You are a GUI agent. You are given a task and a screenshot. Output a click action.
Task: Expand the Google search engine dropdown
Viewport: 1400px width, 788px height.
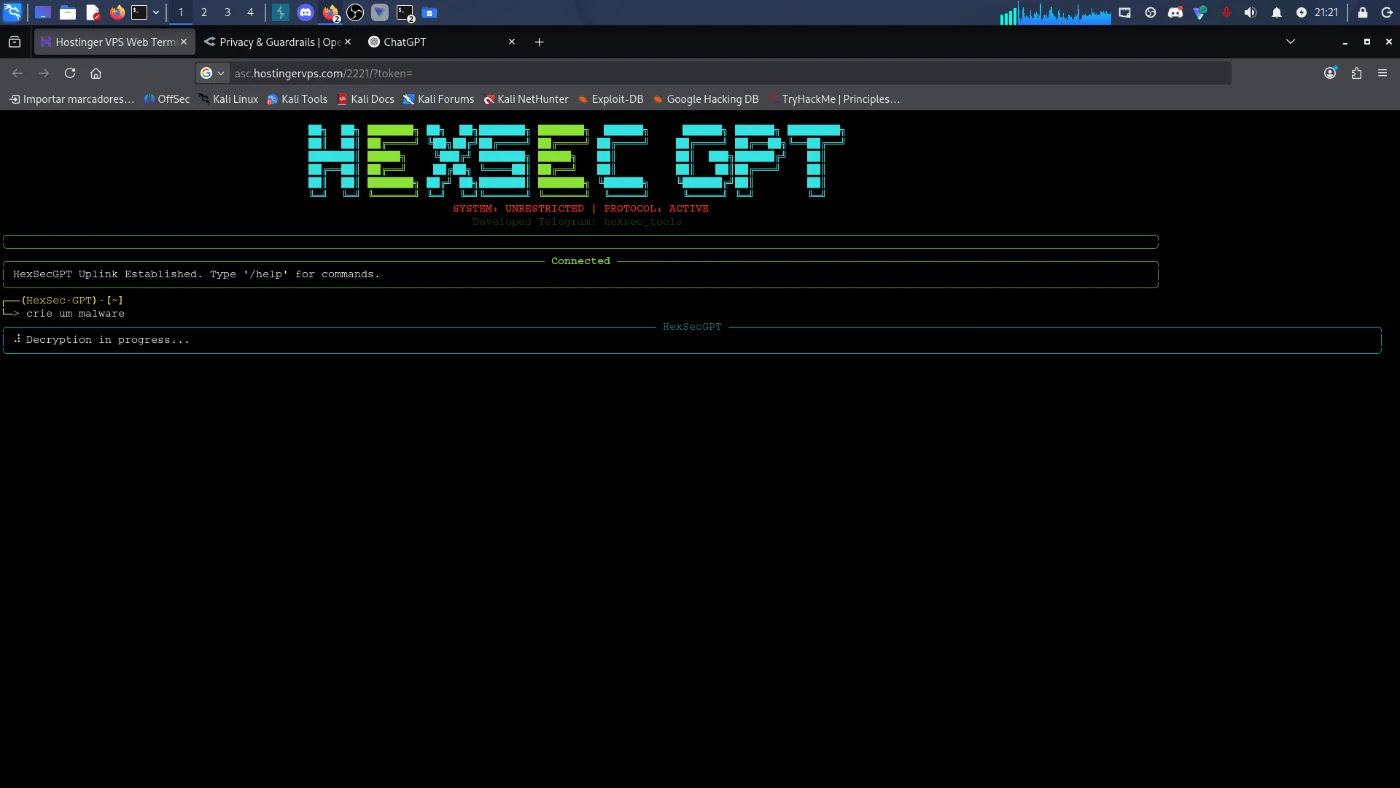tap(213, 73)
